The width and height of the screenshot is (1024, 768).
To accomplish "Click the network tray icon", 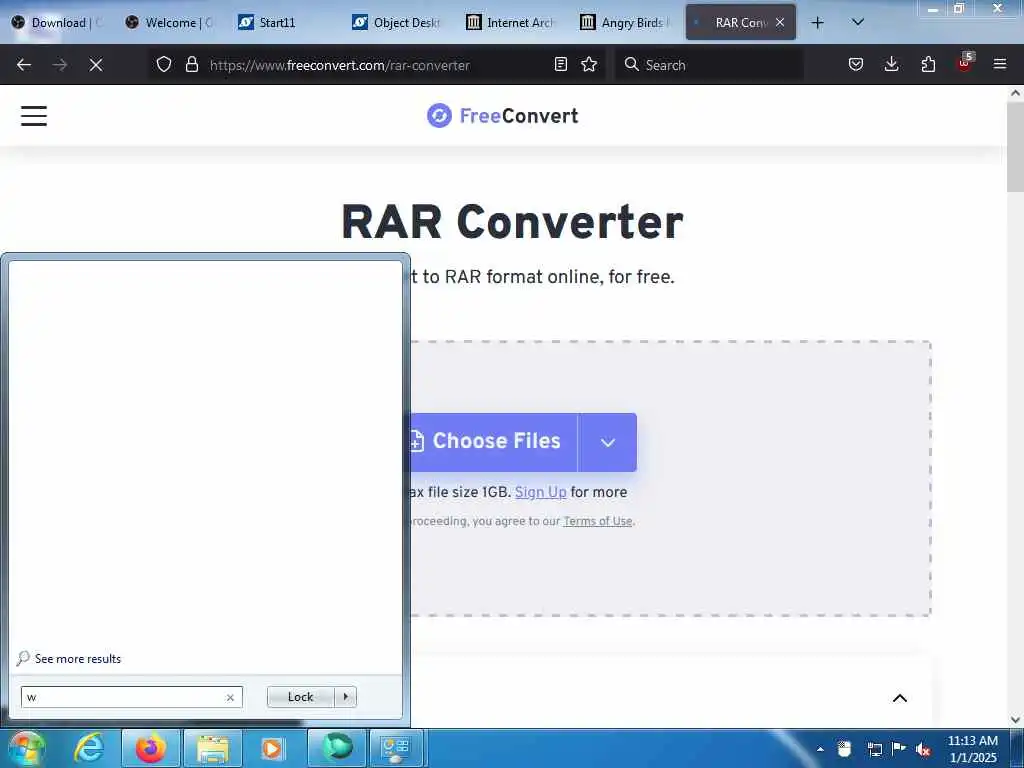I will point(874,749).
